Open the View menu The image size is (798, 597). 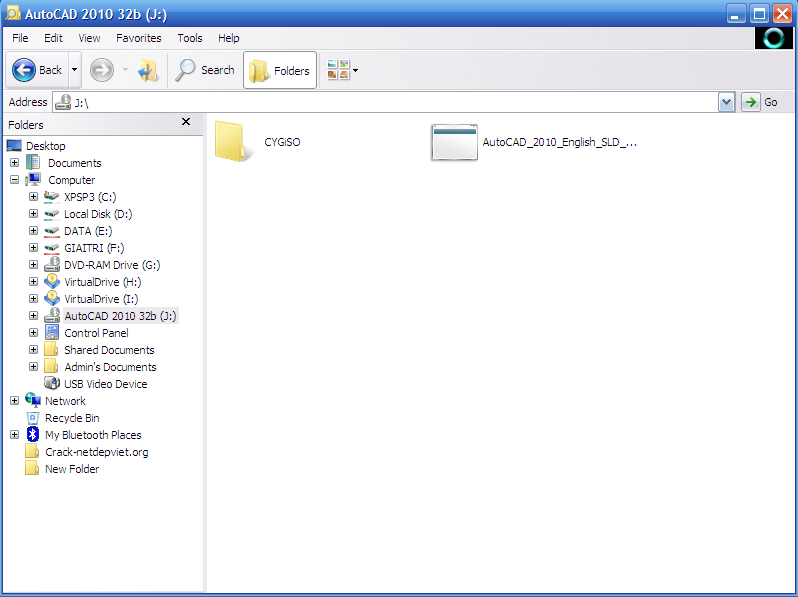tap(89, 38)
